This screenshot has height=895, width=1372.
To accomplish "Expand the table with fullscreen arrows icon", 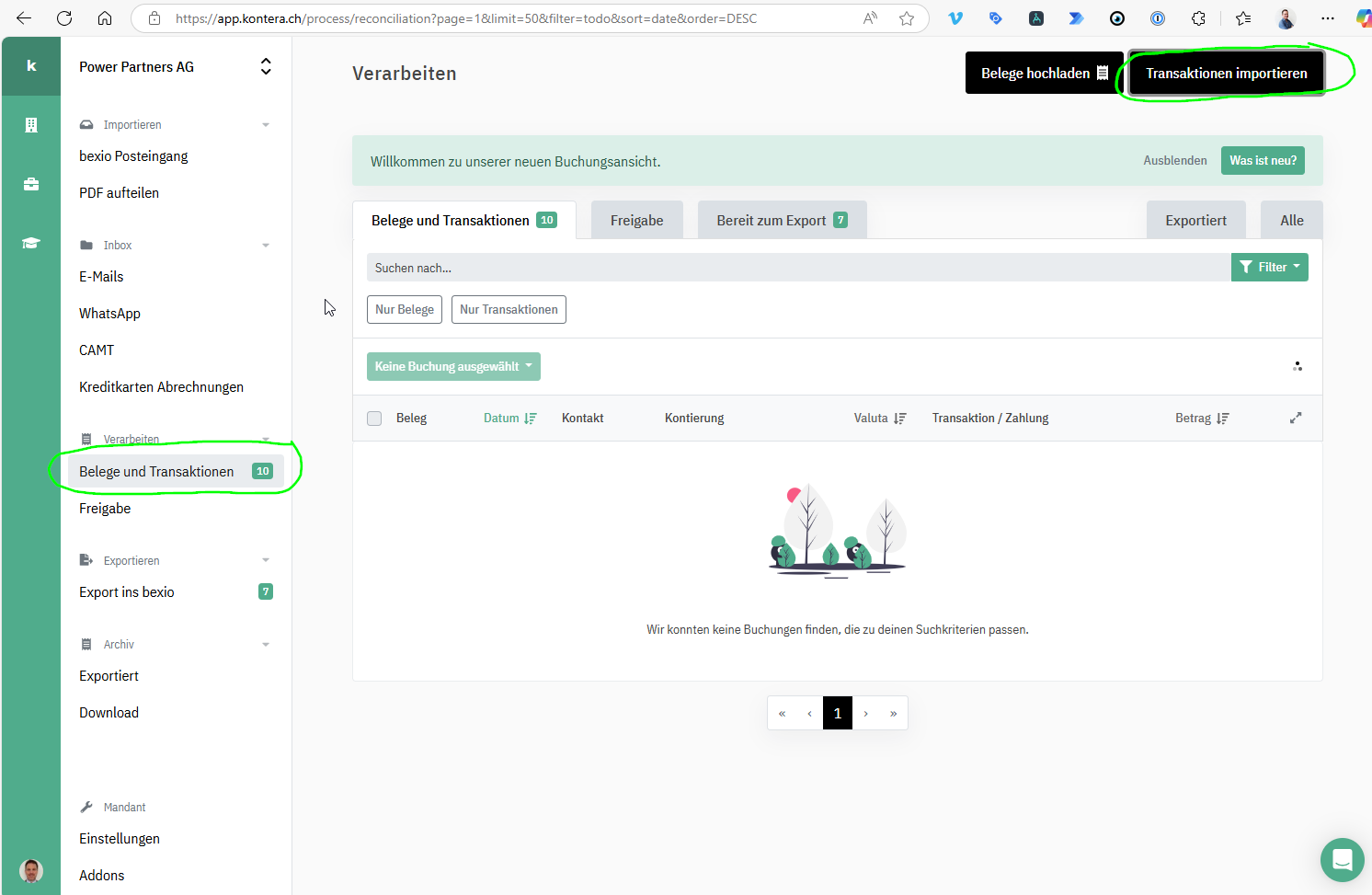I will pos(1296,418).
